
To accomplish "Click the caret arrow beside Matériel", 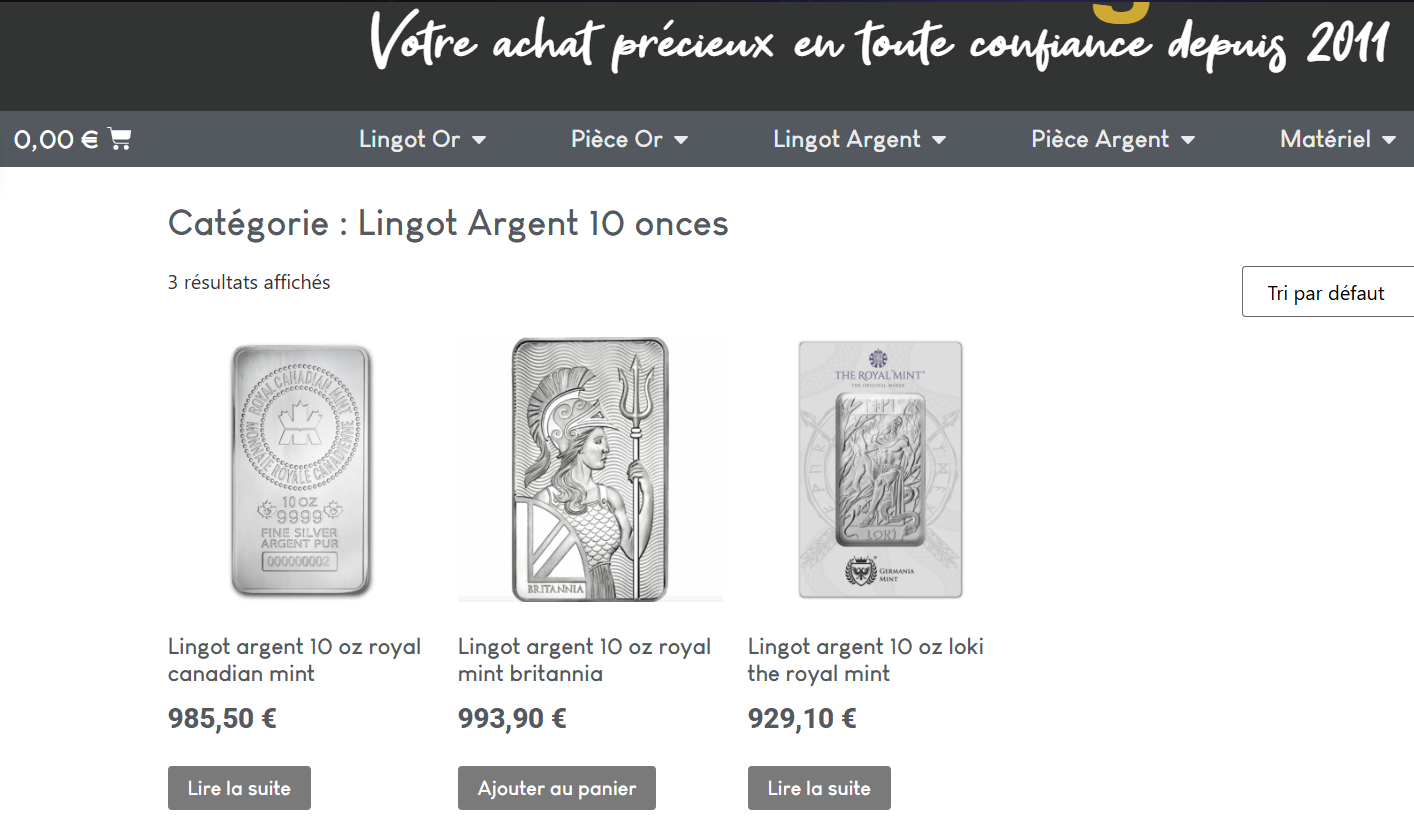I will (x=1389, y=140).
